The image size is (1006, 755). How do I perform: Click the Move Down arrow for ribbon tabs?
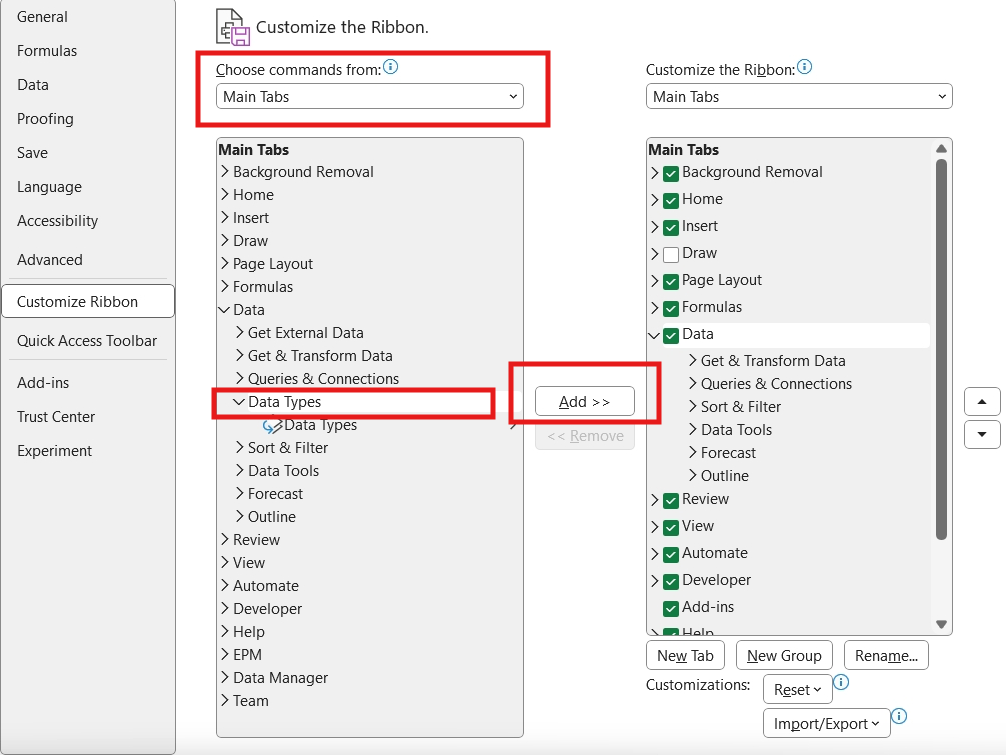[x=983, y=434]
